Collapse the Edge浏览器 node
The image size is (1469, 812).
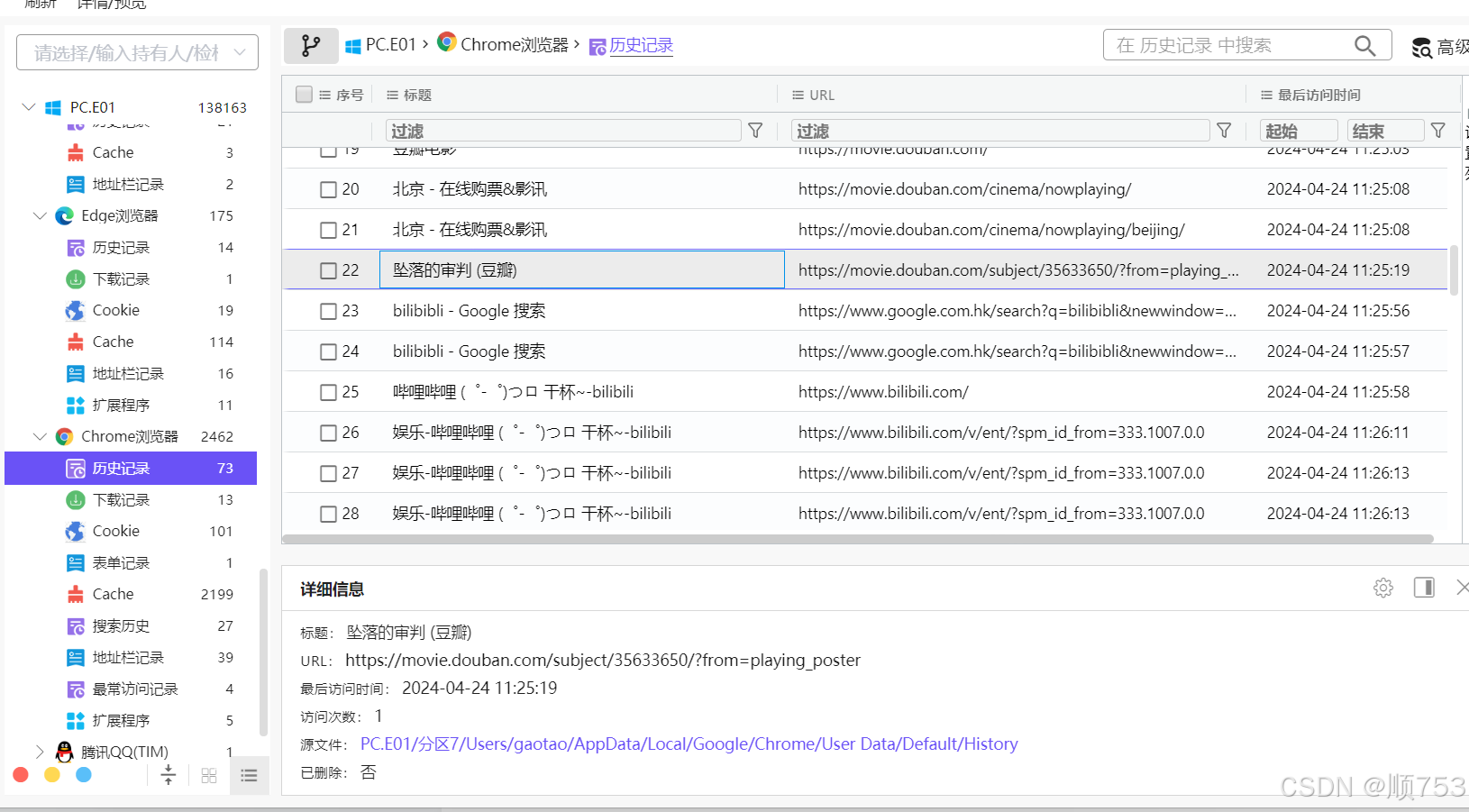click(x=40, y=215)
